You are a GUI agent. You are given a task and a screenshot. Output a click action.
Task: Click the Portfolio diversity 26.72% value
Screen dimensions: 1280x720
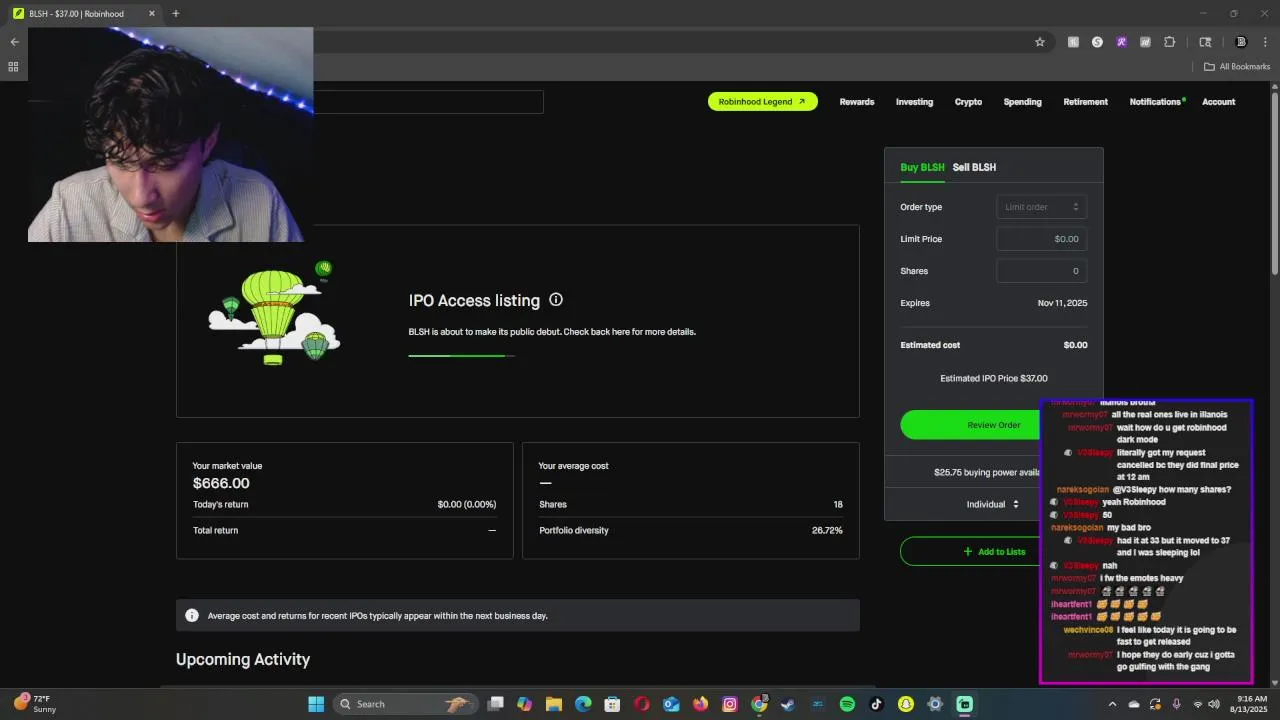coord(827,530)
